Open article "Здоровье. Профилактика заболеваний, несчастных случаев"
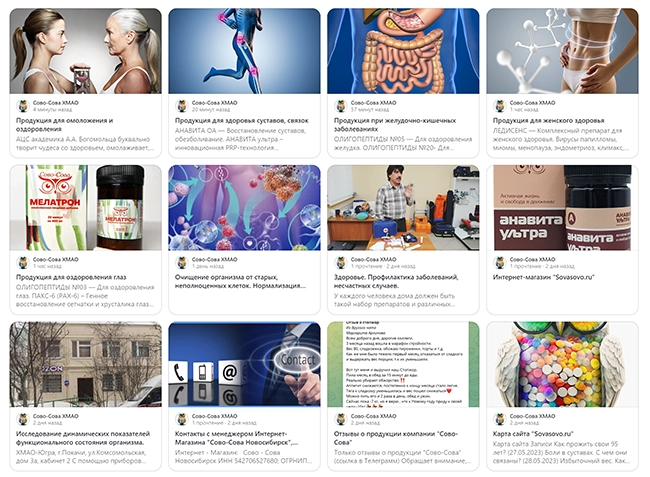650x477 pixels. (x=396, y=281)
